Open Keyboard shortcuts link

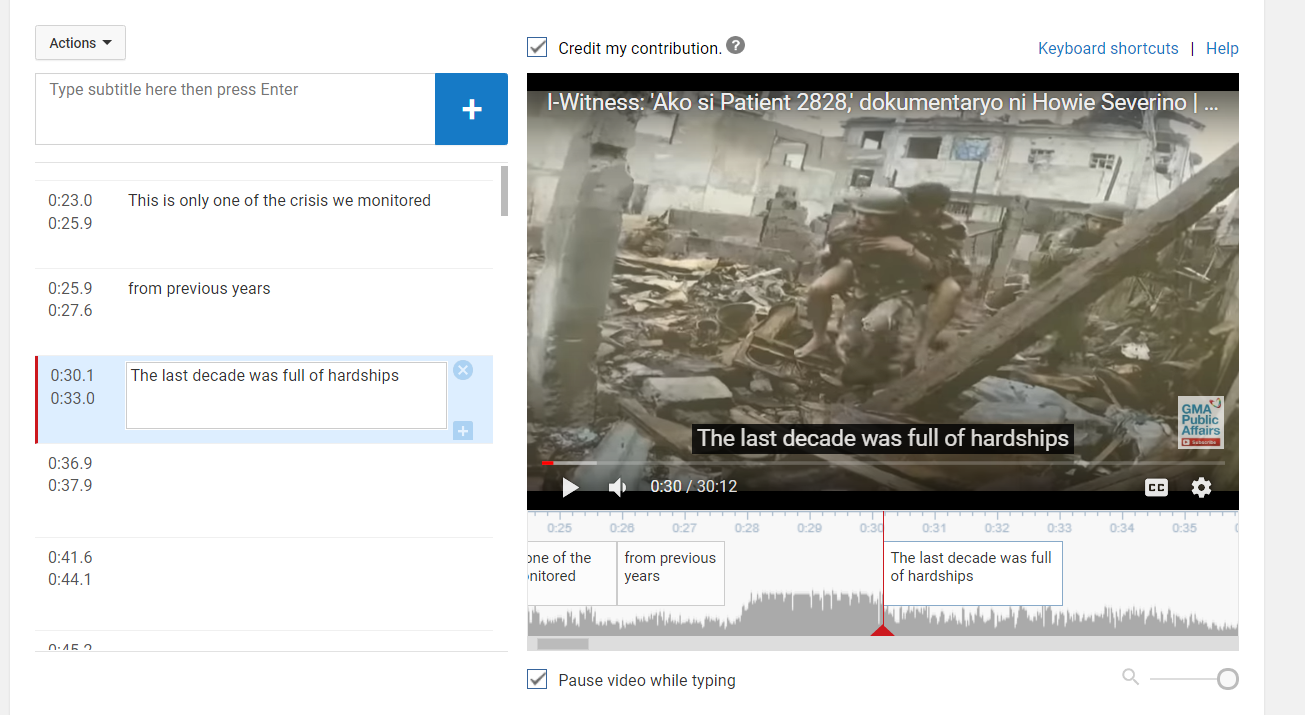coord(1108,48)
